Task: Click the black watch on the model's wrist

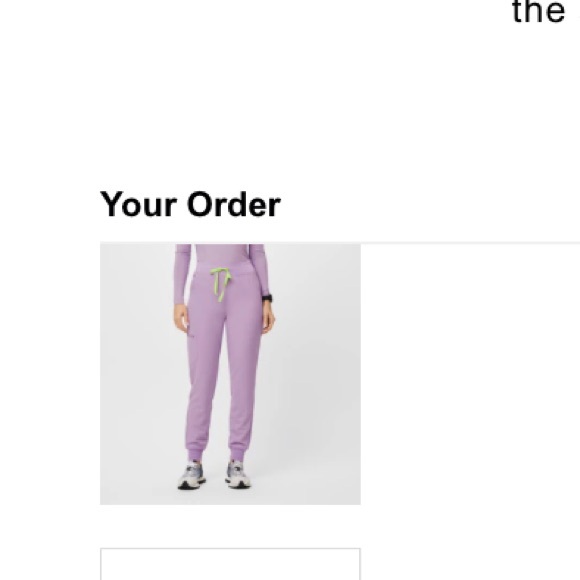Action: pos(267,298)
